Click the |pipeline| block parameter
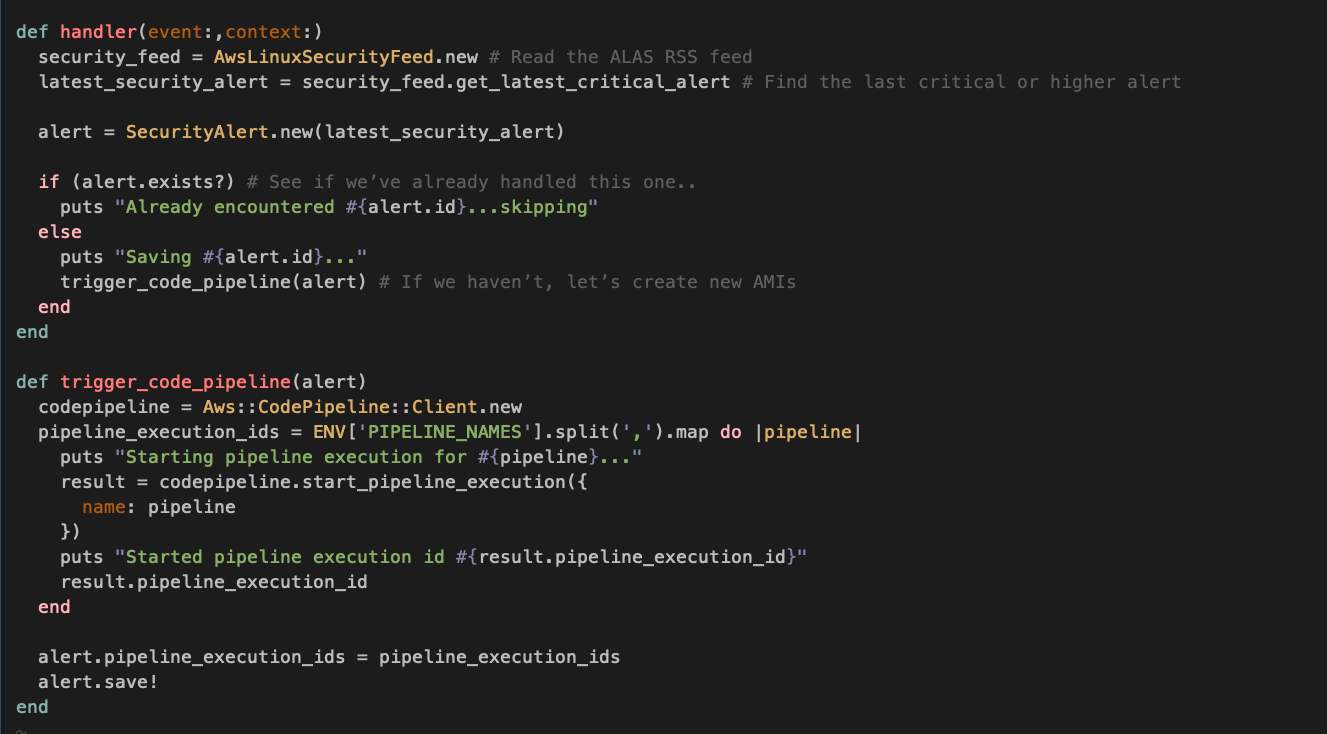The height and width of the screenshot is (734, 1327). [x=812, y=432]
